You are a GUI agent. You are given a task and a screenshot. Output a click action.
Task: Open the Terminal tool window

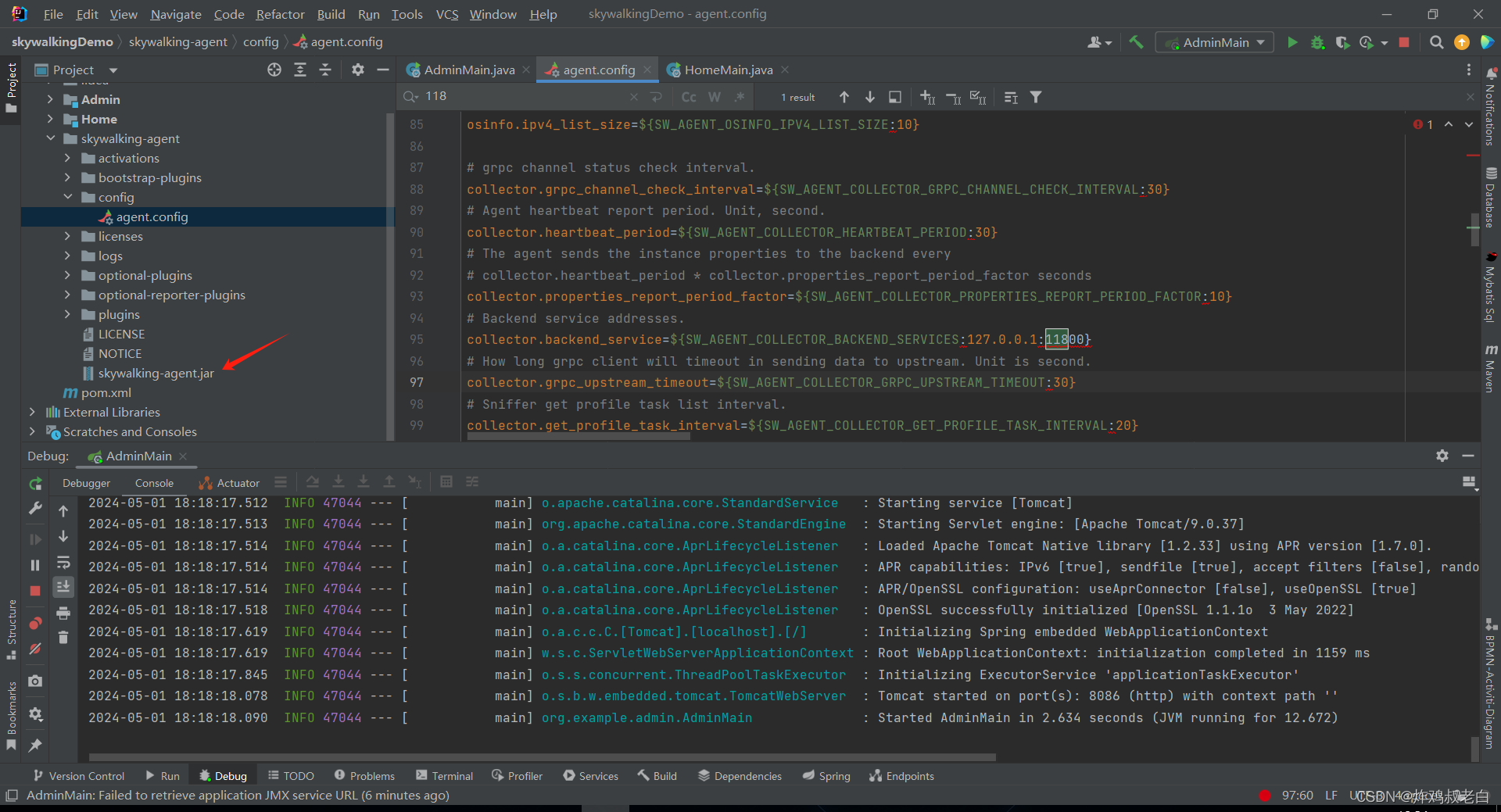(444, 776)
